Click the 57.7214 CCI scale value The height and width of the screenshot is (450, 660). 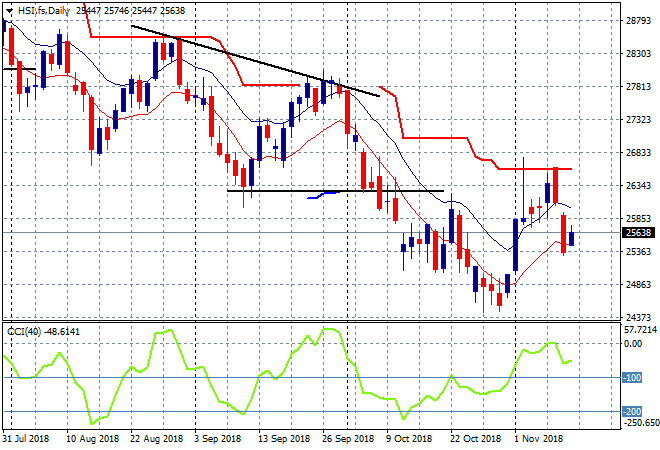tap(640, 330)
